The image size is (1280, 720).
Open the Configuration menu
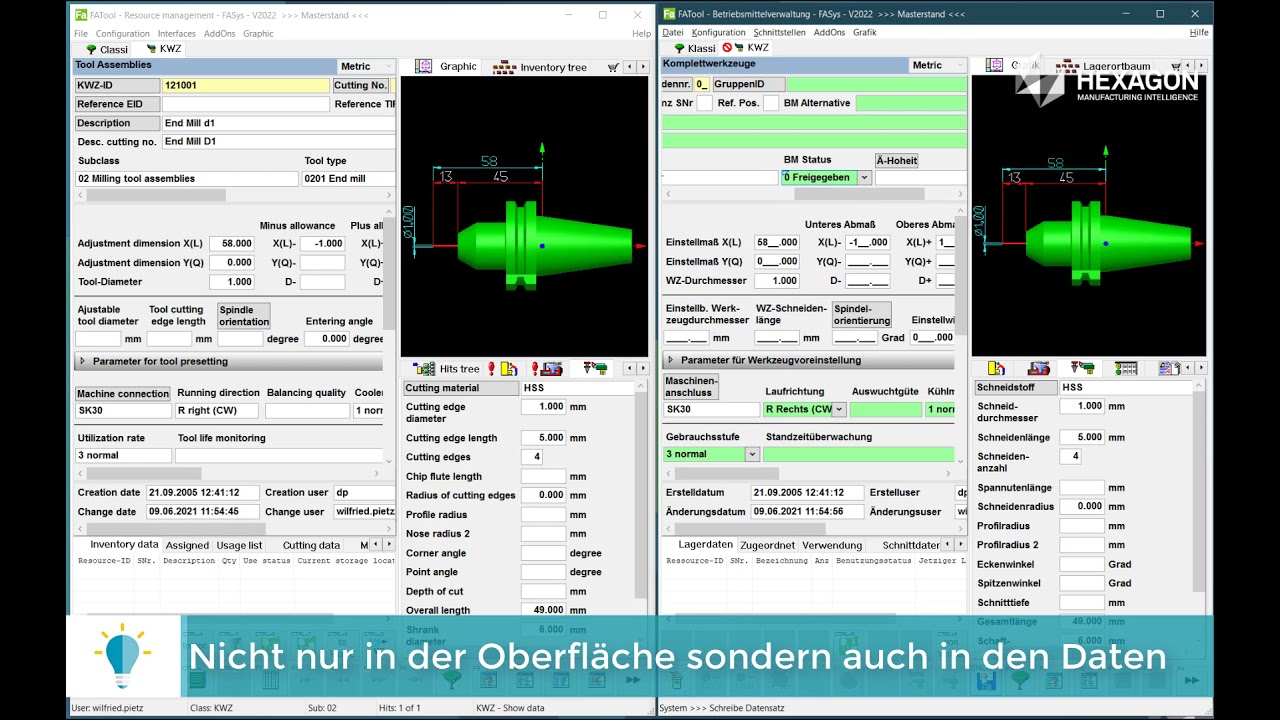pyautogui.click(x=123, y=33)
